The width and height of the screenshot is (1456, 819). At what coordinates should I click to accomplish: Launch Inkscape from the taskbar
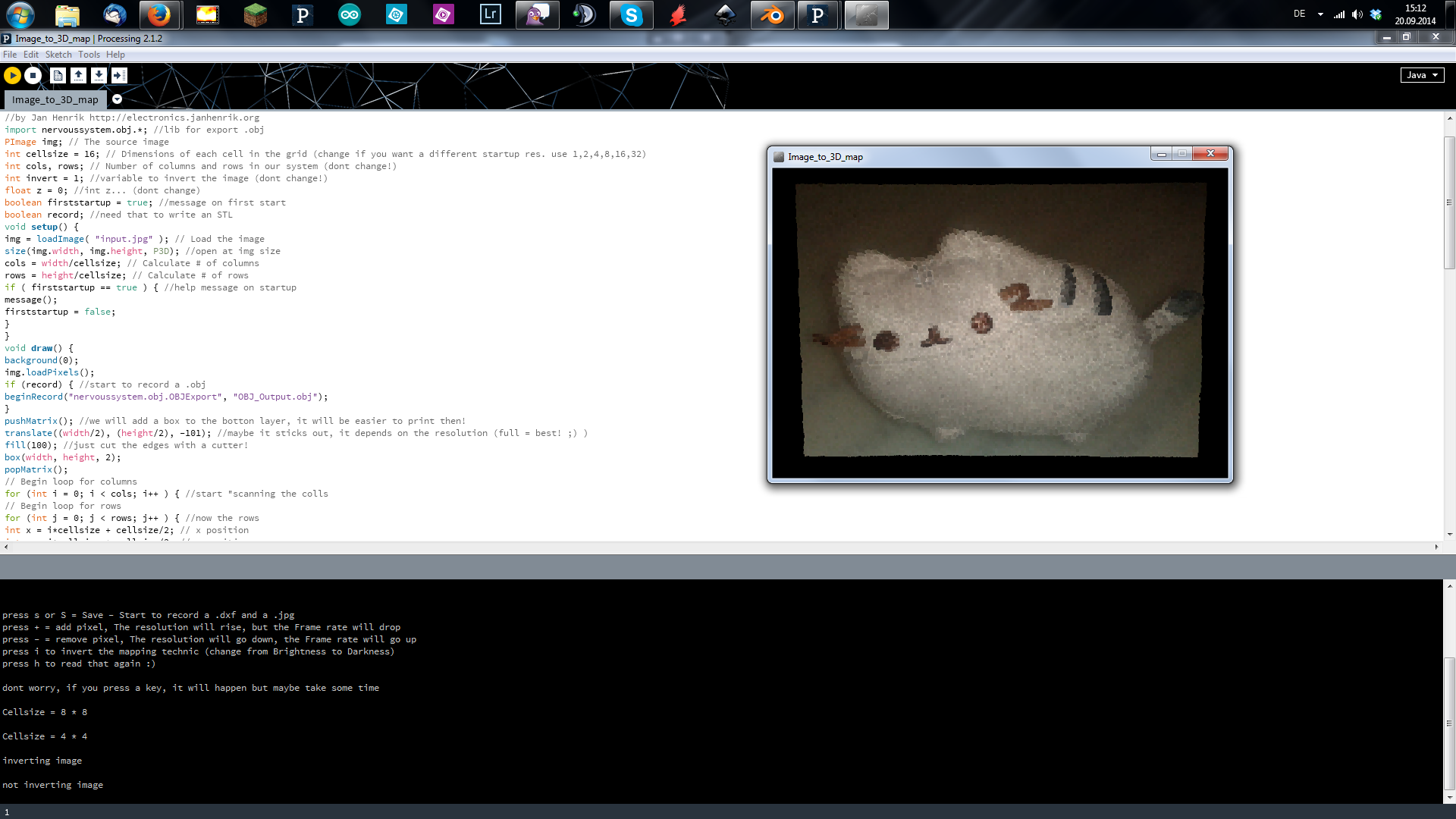(726, 14)
